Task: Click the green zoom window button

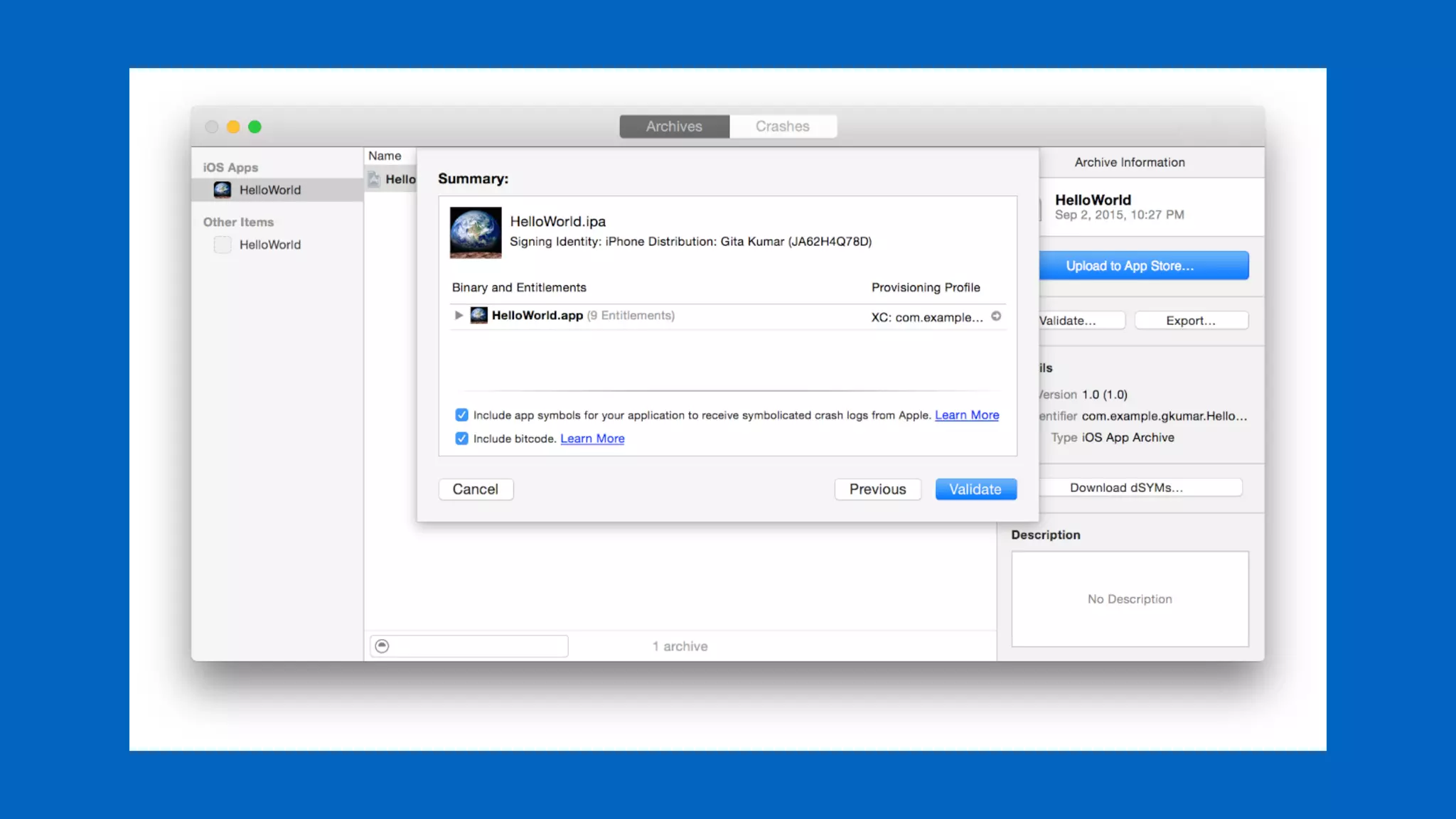Action: [x=255, y=127]
